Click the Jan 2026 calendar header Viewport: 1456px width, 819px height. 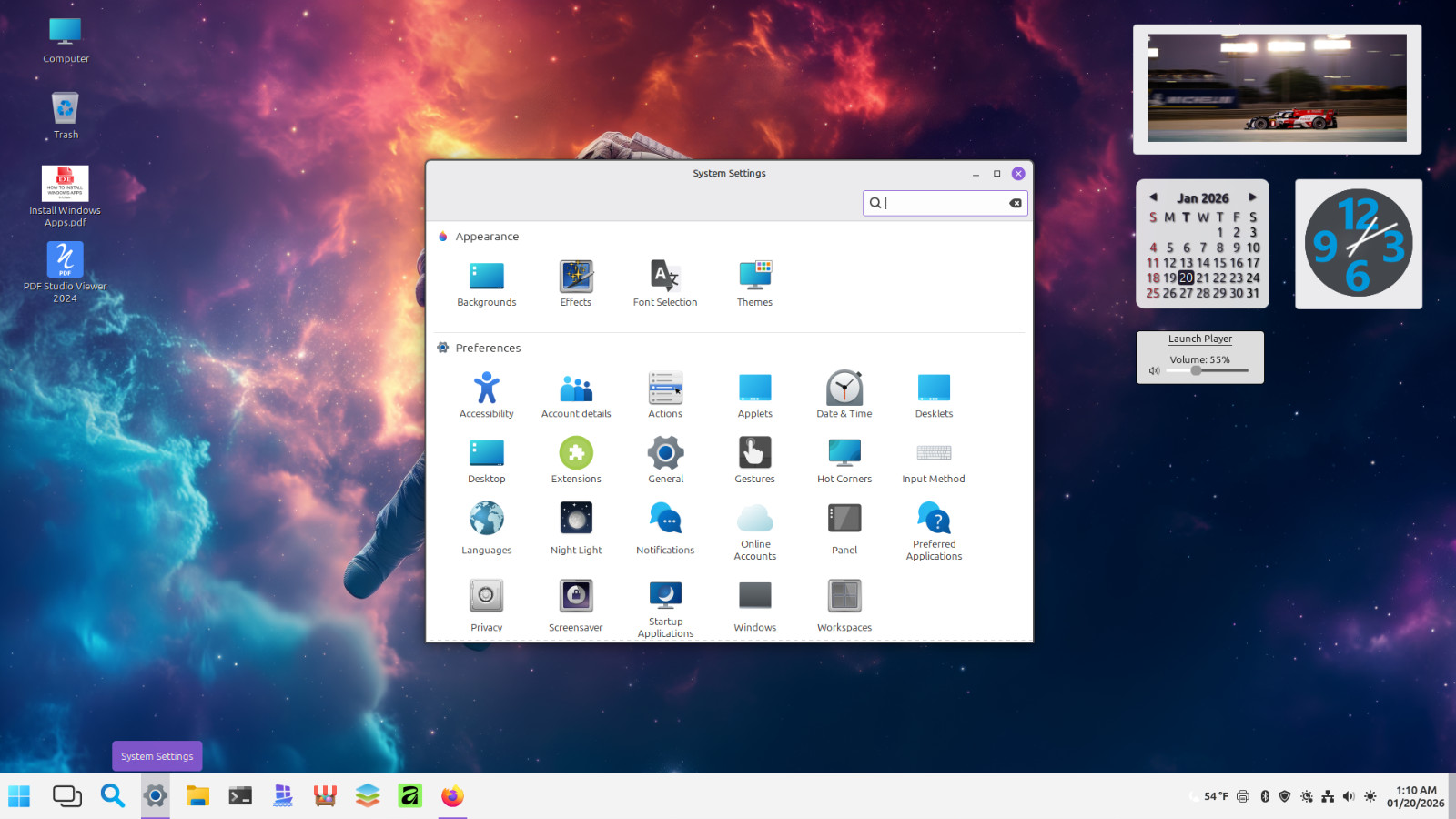pyautogui.click(x=1202, y=197)
